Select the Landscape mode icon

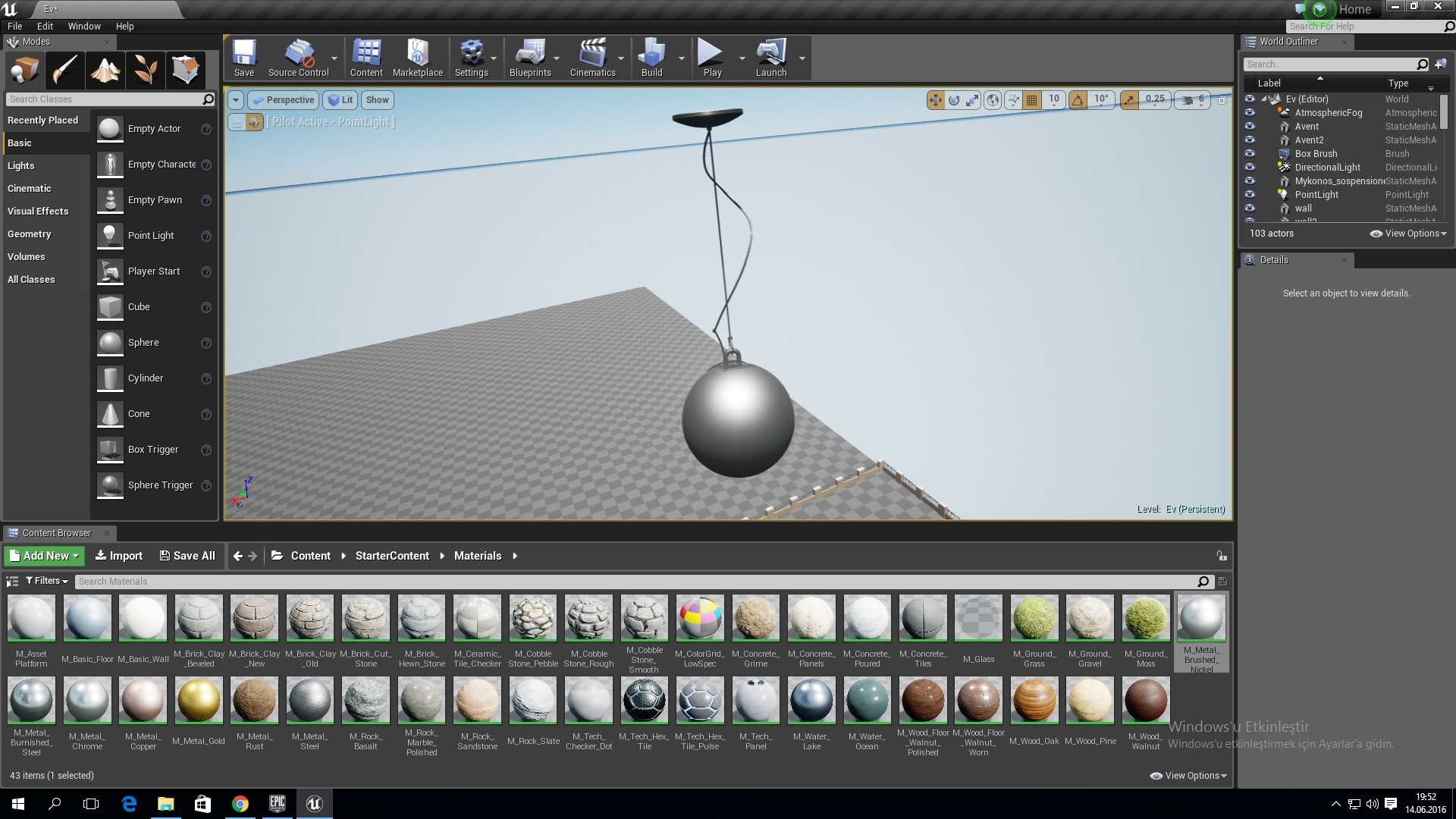(x=105, y=70)
